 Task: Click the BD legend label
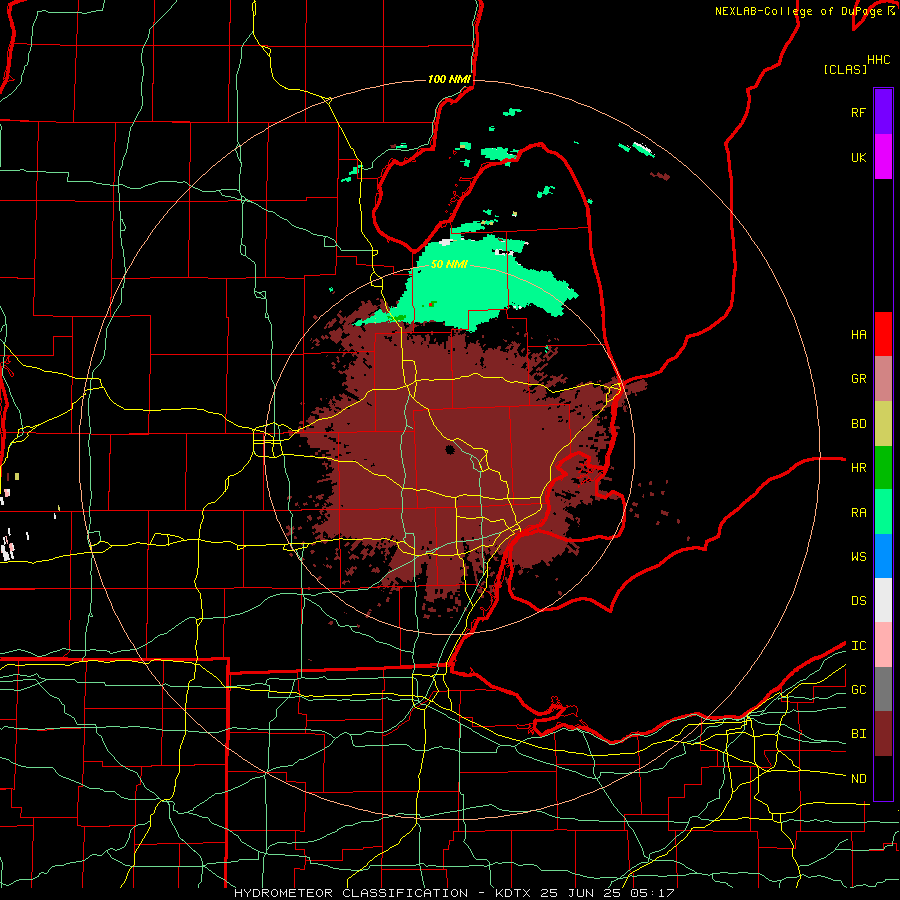click(x=858, y=424)
